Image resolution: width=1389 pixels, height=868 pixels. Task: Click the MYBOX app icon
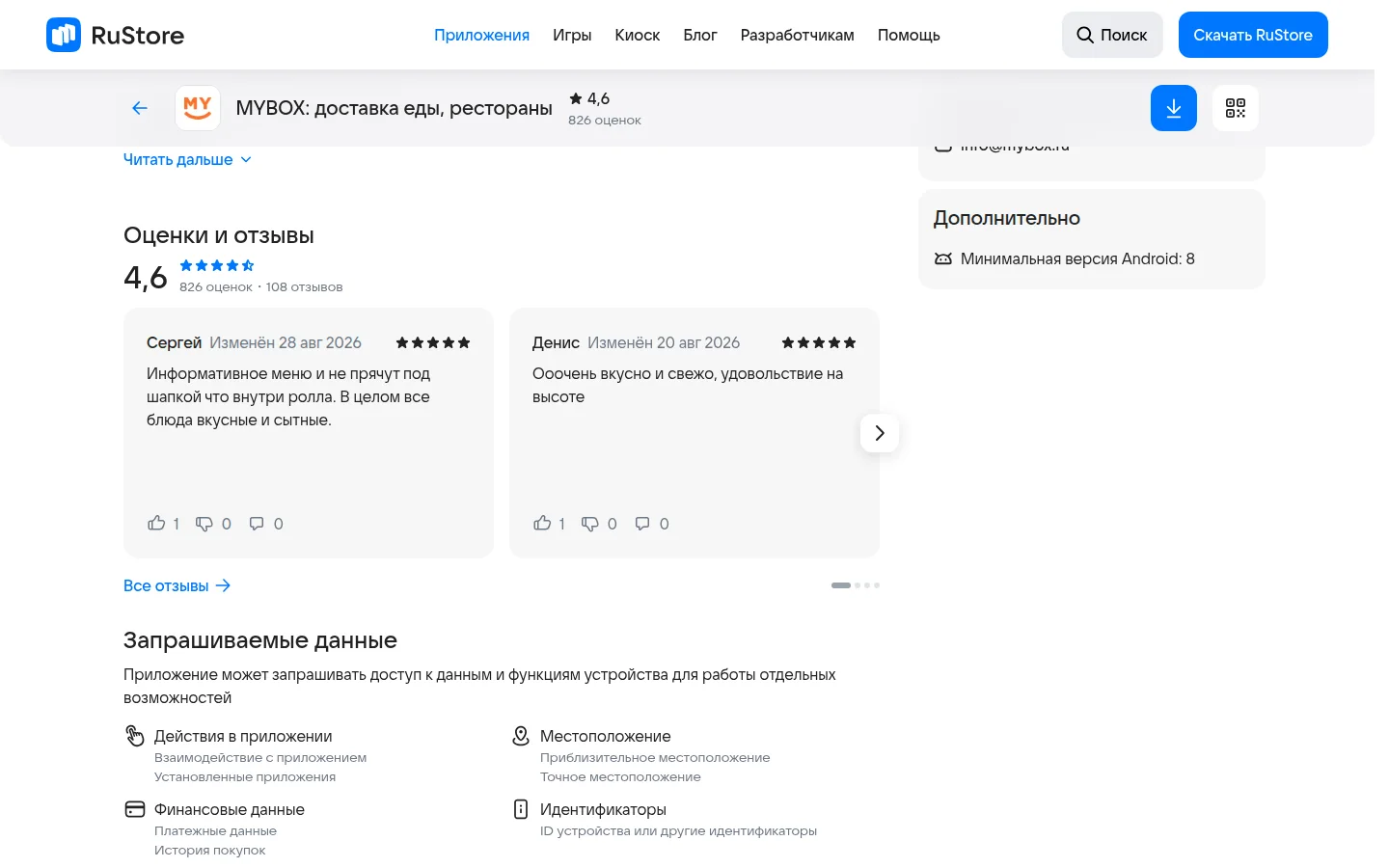click(x=198, y=108)
